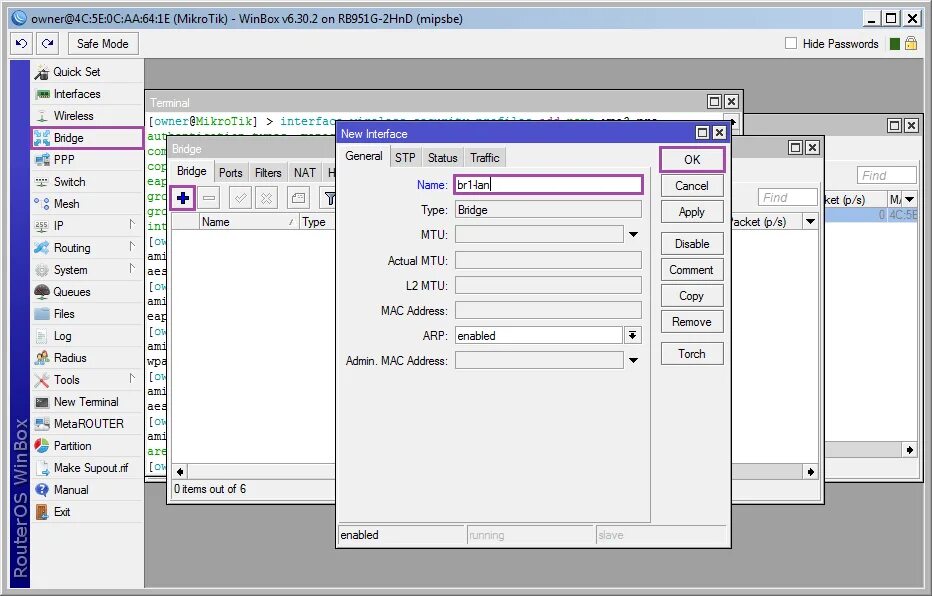932x596 pixels.
Task: Click the left scroll arrow in Bridge list
Action: click(180, 472)
